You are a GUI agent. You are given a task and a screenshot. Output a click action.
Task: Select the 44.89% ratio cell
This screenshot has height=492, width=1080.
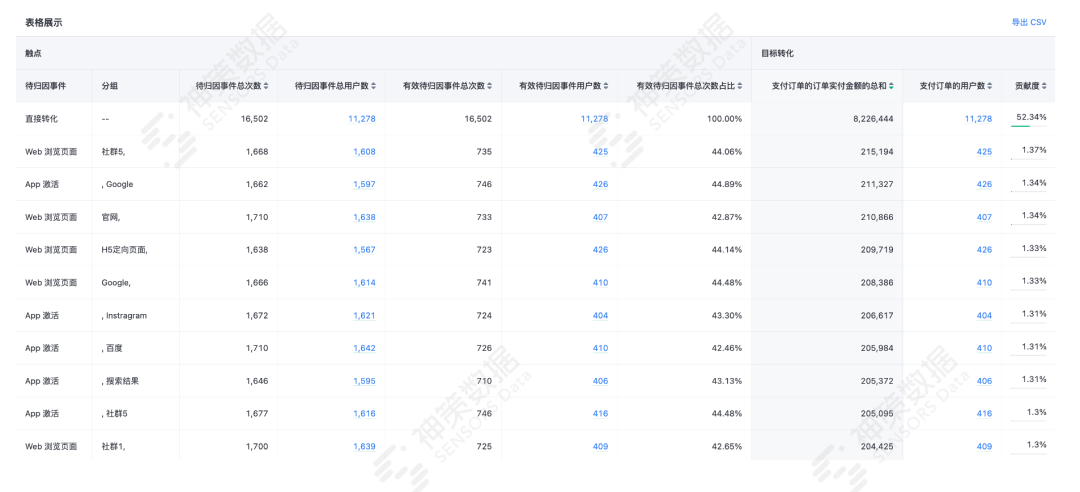(x=685, y=184)
